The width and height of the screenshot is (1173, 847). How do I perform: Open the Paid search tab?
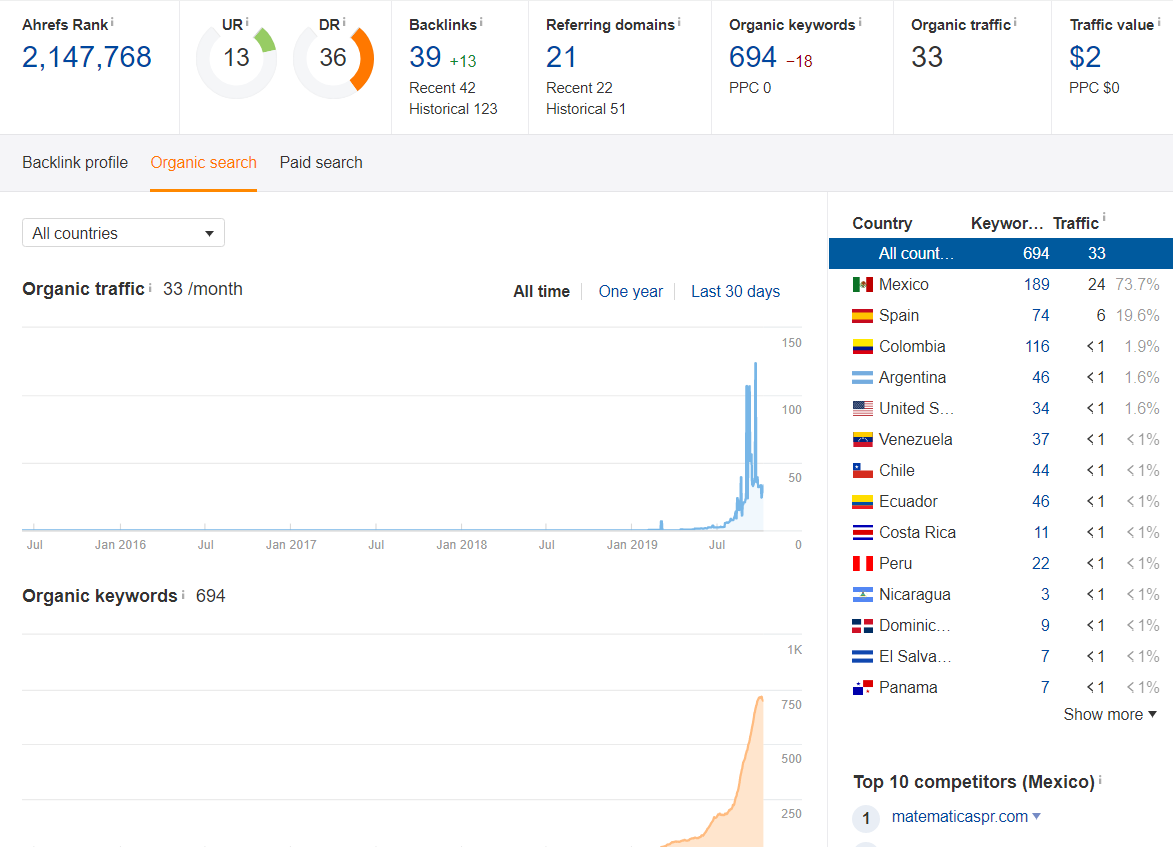coord(321,162)
